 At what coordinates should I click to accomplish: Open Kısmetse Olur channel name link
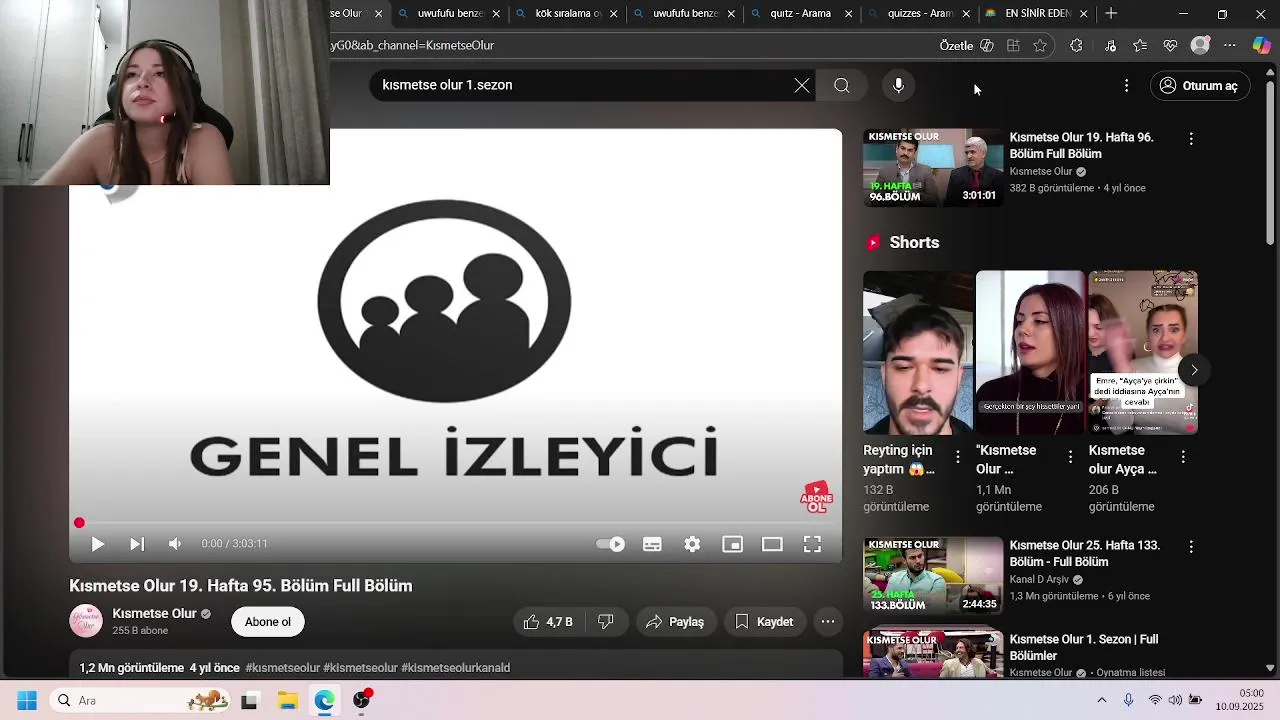[154, 613]
